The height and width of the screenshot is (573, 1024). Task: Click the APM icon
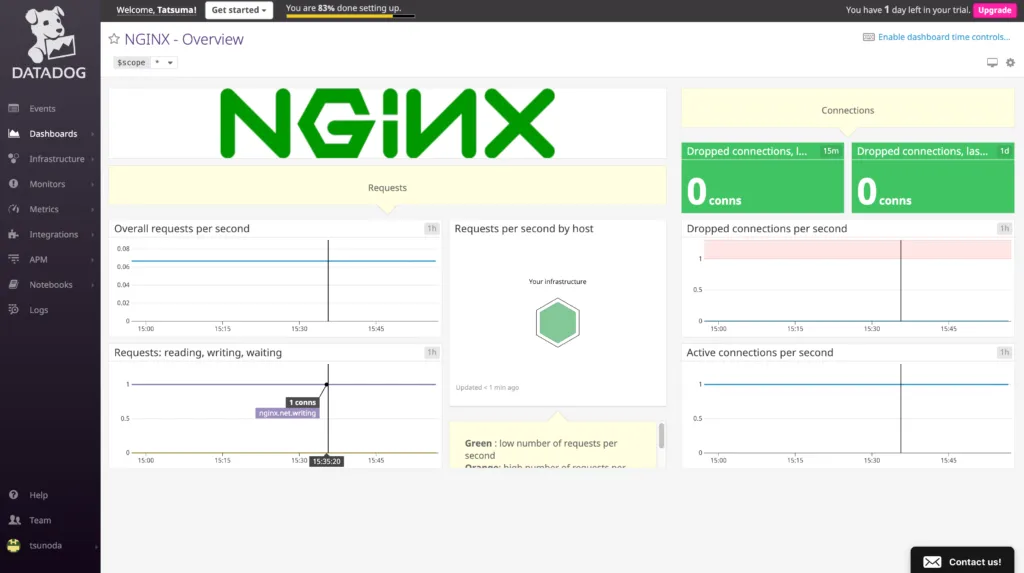coord(14,259)
